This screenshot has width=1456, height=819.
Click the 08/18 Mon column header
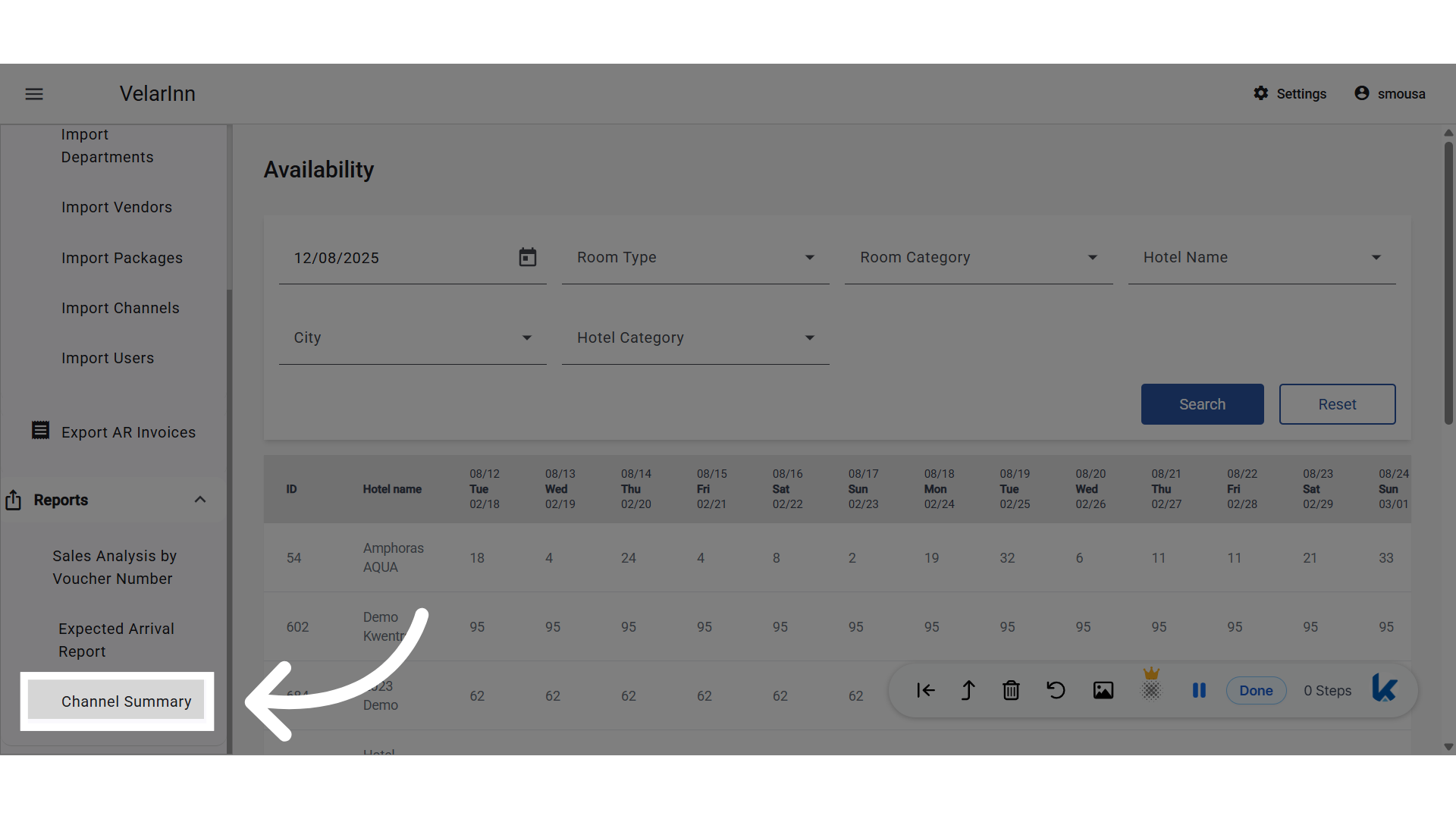pyautogui.click(x=939, y=489)
